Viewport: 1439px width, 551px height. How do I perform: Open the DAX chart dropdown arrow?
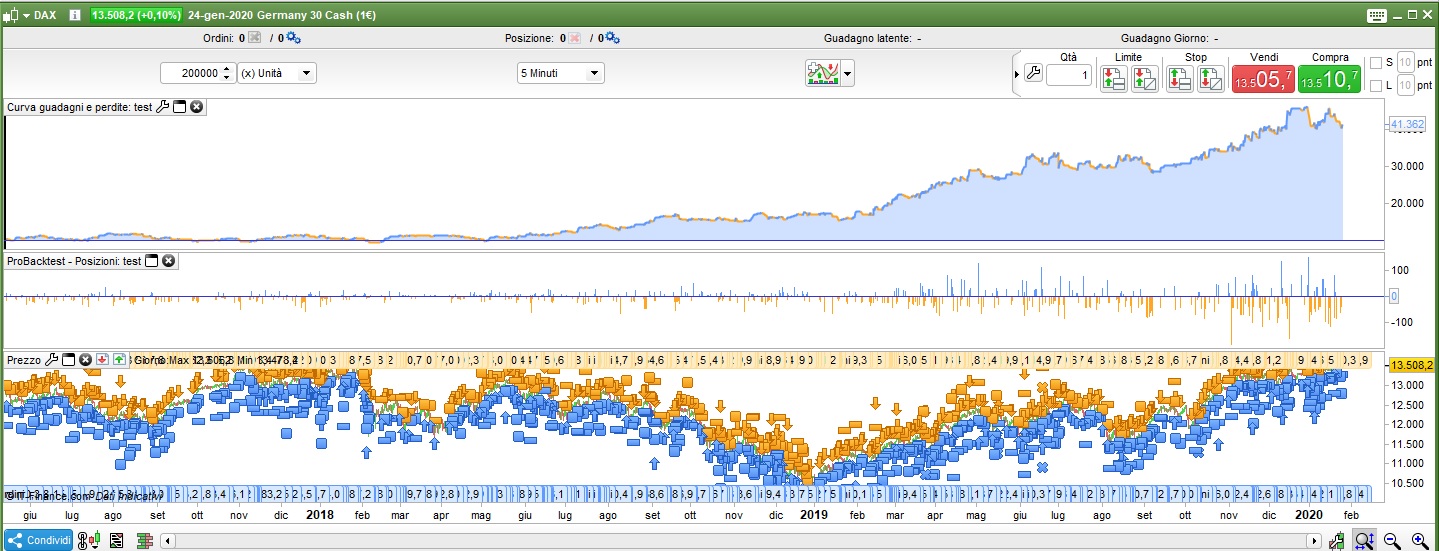pyautogui.click(x=26, y=15)
